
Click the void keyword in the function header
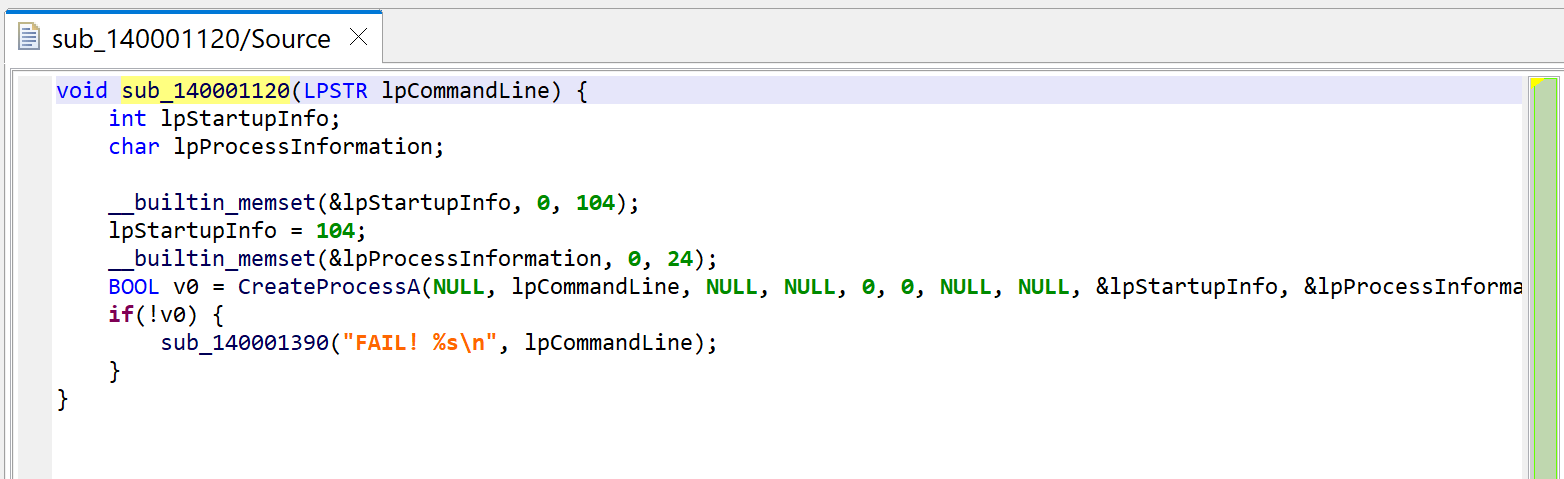point(82,91)
